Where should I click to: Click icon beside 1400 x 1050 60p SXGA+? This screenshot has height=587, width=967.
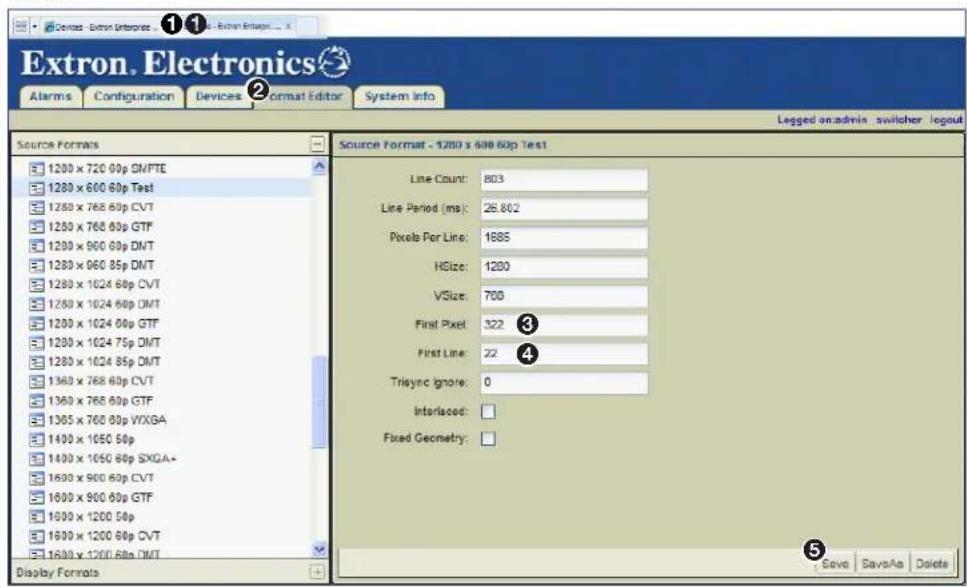pyautogui.click(x=37, y=459)
